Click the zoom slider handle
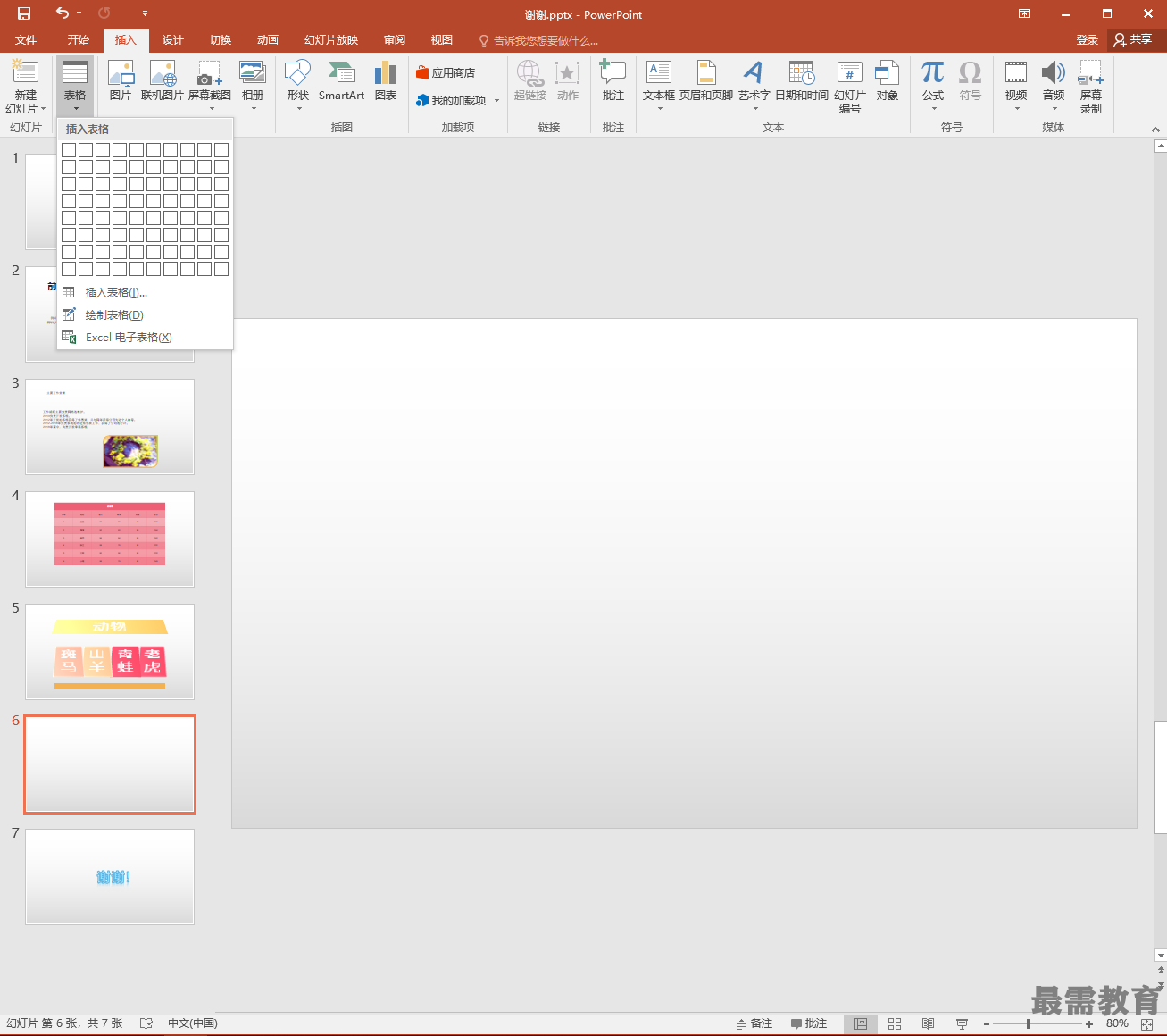The image size is (1167, 1036). click(1029, 1023)
